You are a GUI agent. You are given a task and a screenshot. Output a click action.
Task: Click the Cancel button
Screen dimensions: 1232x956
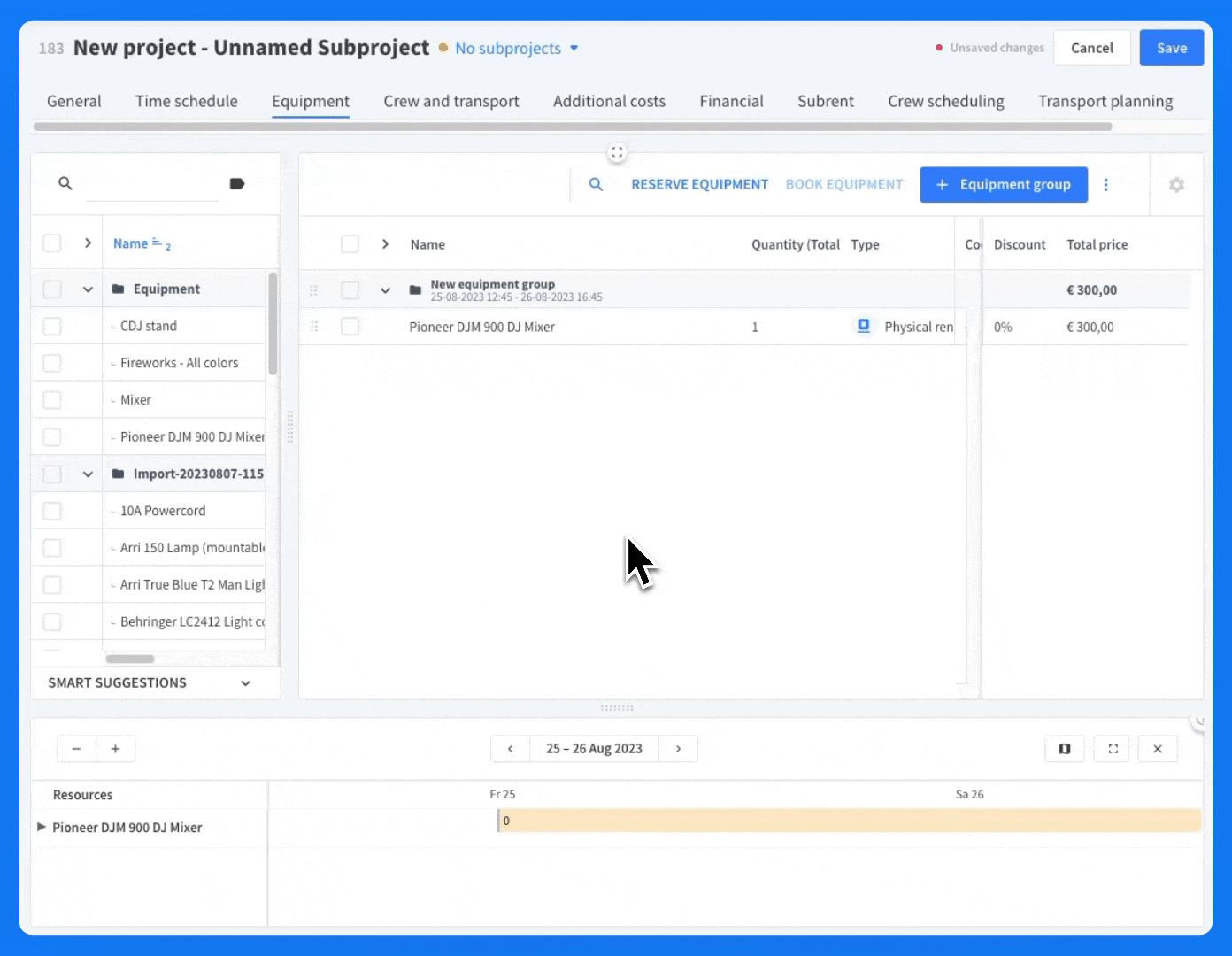[x=1092, y=48]
